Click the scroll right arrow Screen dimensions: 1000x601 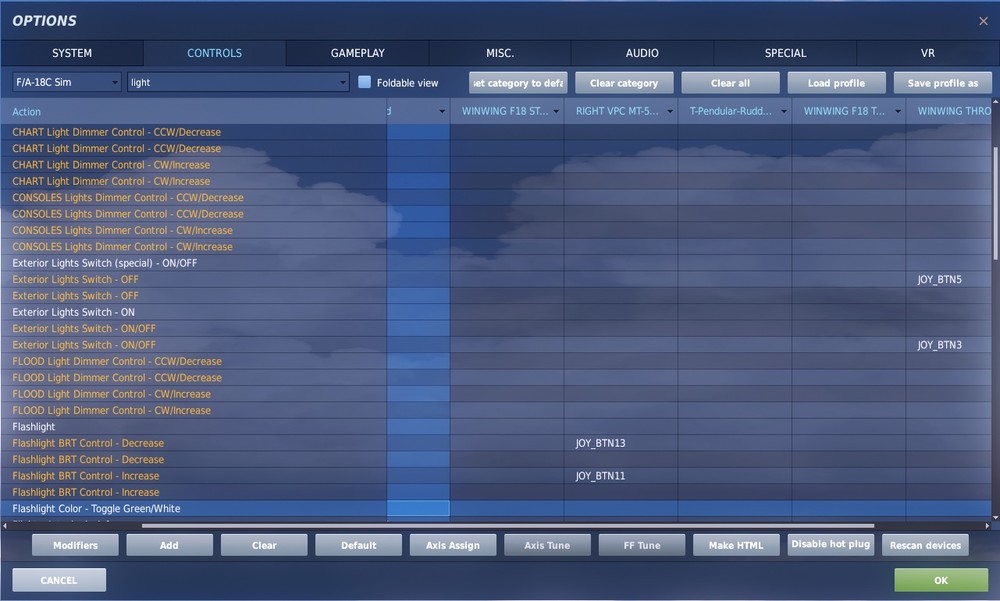tap(987, 526)
